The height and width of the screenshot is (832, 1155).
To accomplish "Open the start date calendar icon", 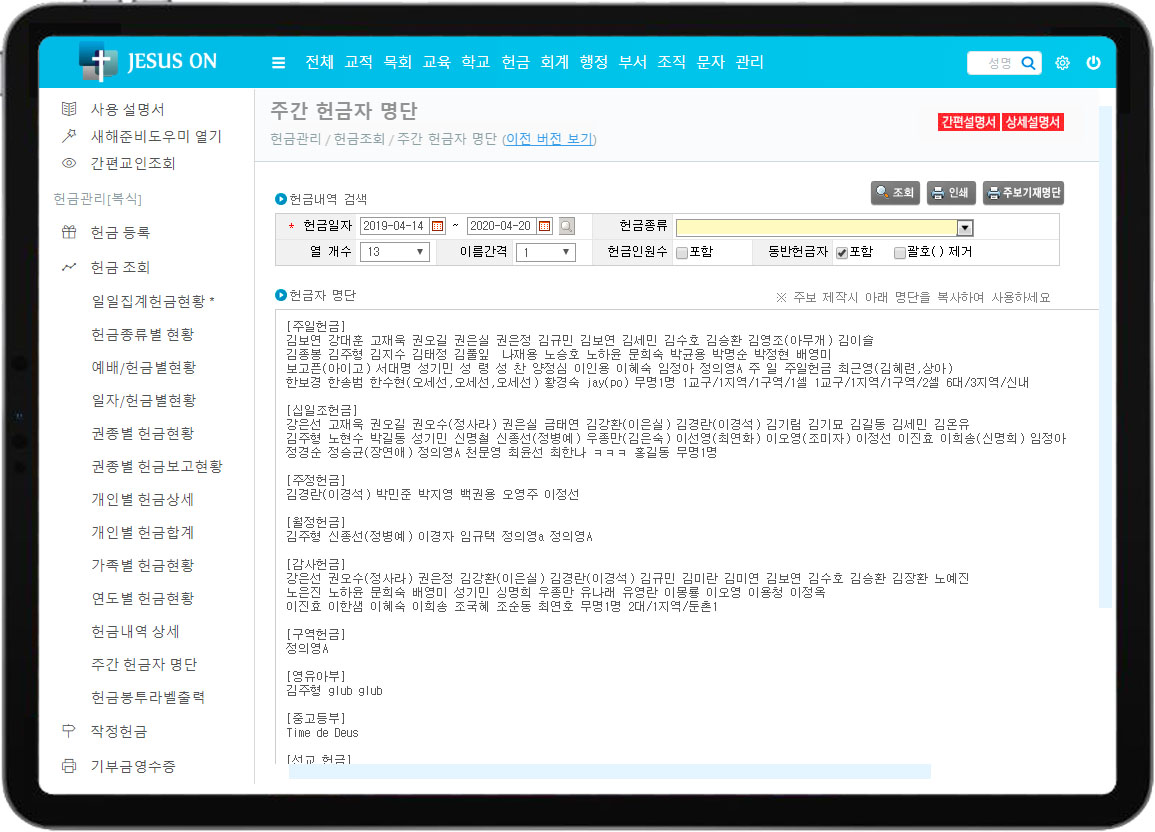I will 437,226.
